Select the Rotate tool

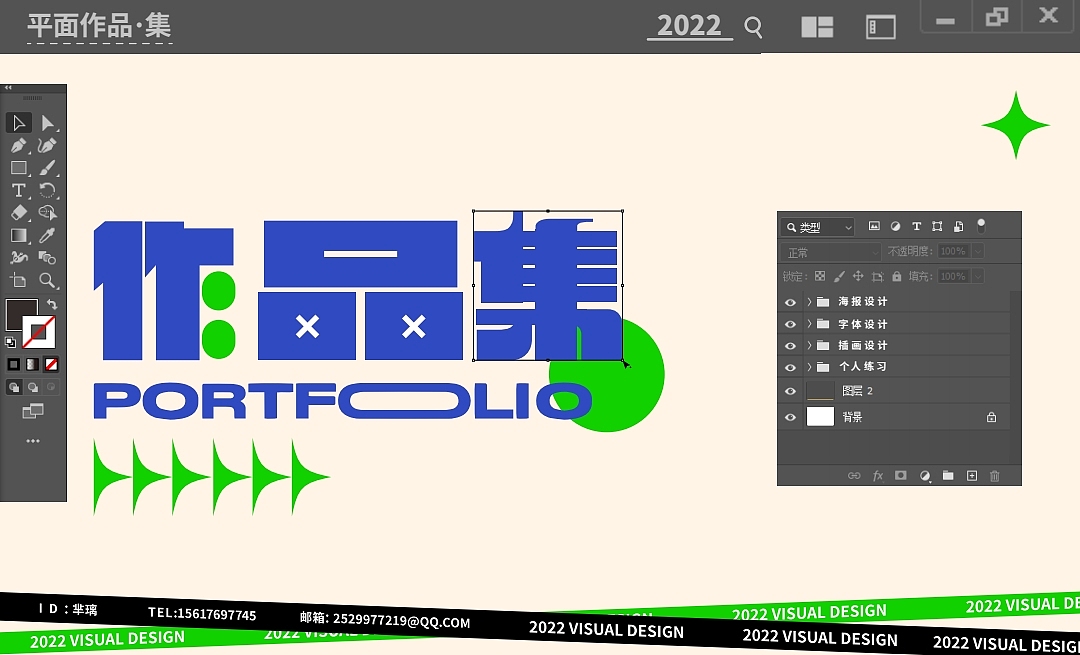[48, 190]
